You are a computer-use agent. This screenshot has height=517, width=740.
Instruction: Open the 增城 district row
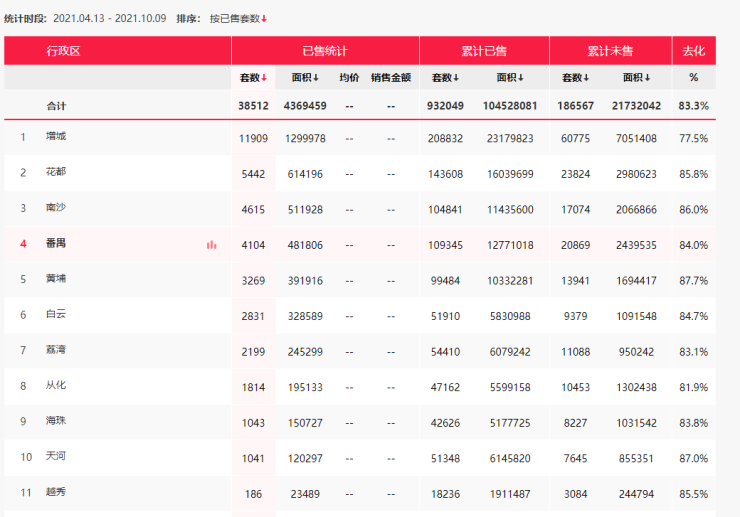pos(56,137)
